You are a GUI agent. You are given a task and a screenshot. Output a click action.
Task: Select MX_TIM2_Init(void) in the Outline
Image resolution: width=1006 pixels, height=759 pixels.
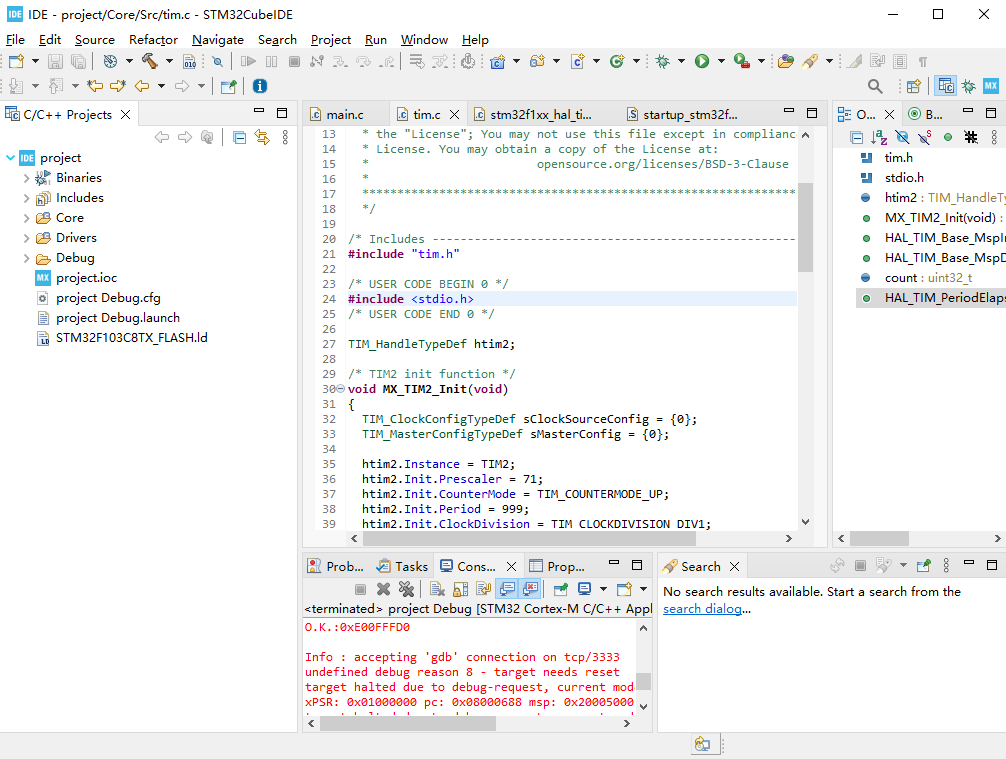941,218
